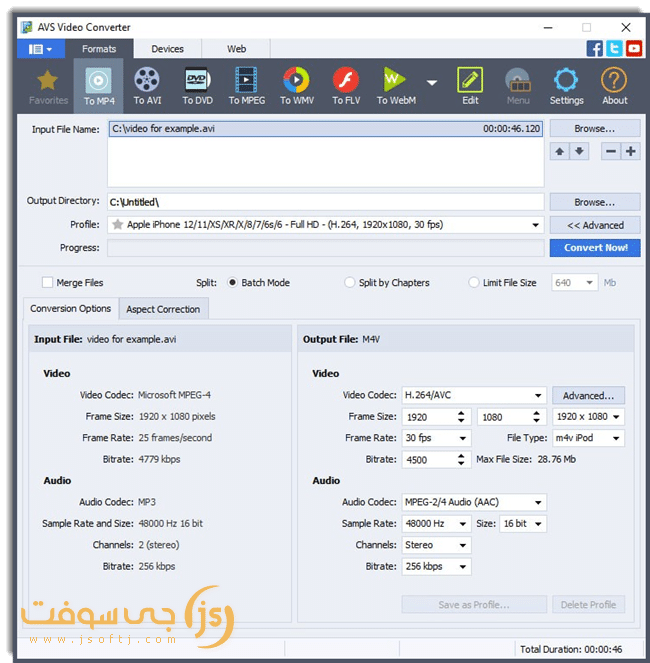Adjust the frame height 1080 stepper
650x663 pixels.
(536, 417)
